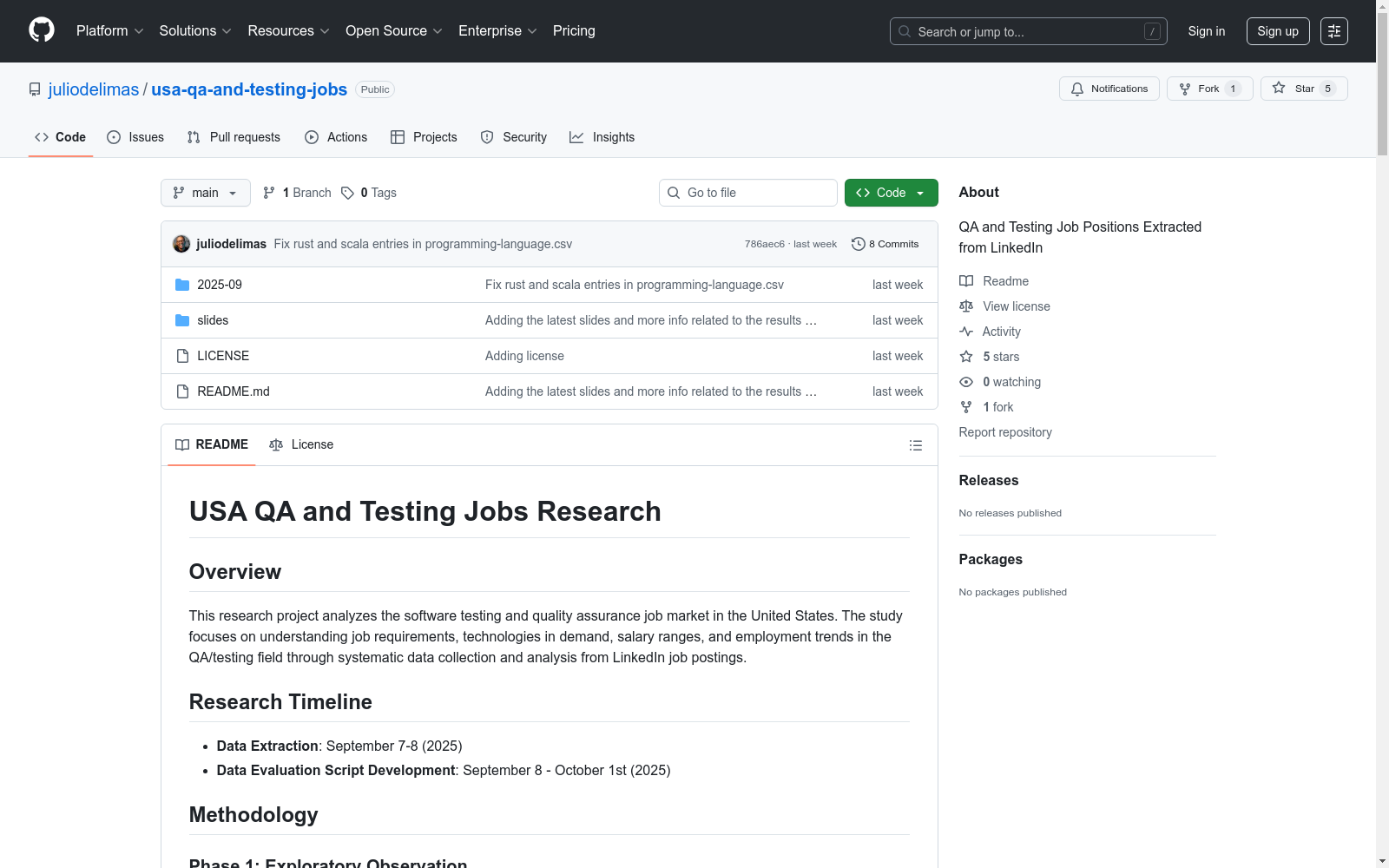1389x868 pixels.
Task: Expand the Solutions menu
Action: click(x=195, y=31)
